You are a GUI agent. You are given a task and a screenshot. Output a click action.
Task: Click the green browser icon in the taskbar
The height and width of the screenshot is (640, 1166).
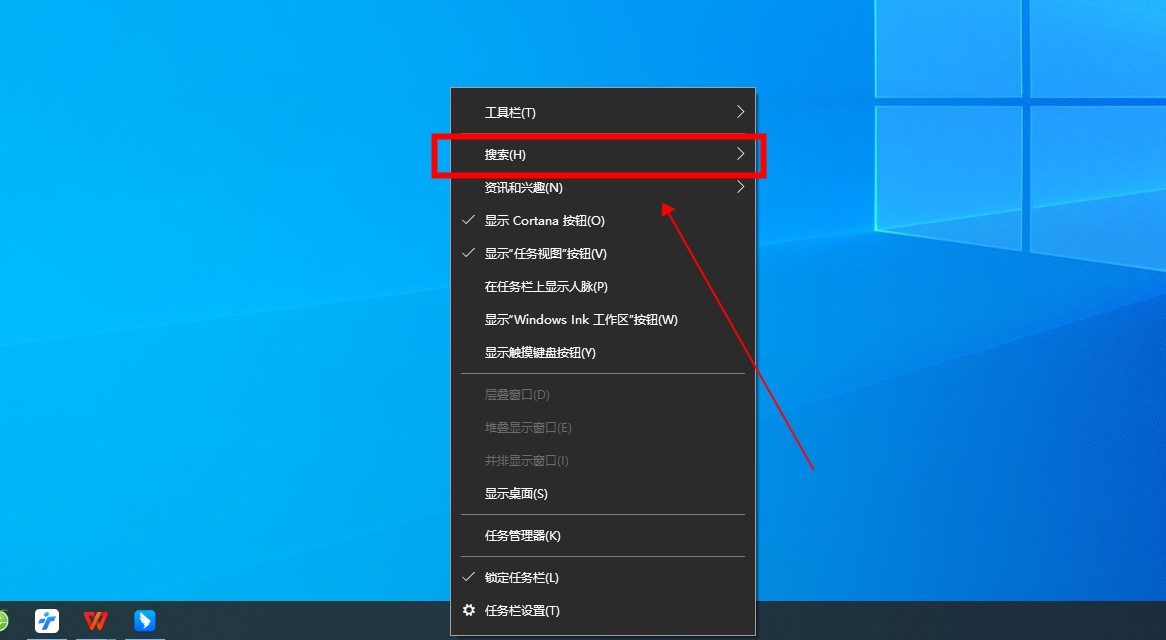pyautogui.click(x=5, y=622)
